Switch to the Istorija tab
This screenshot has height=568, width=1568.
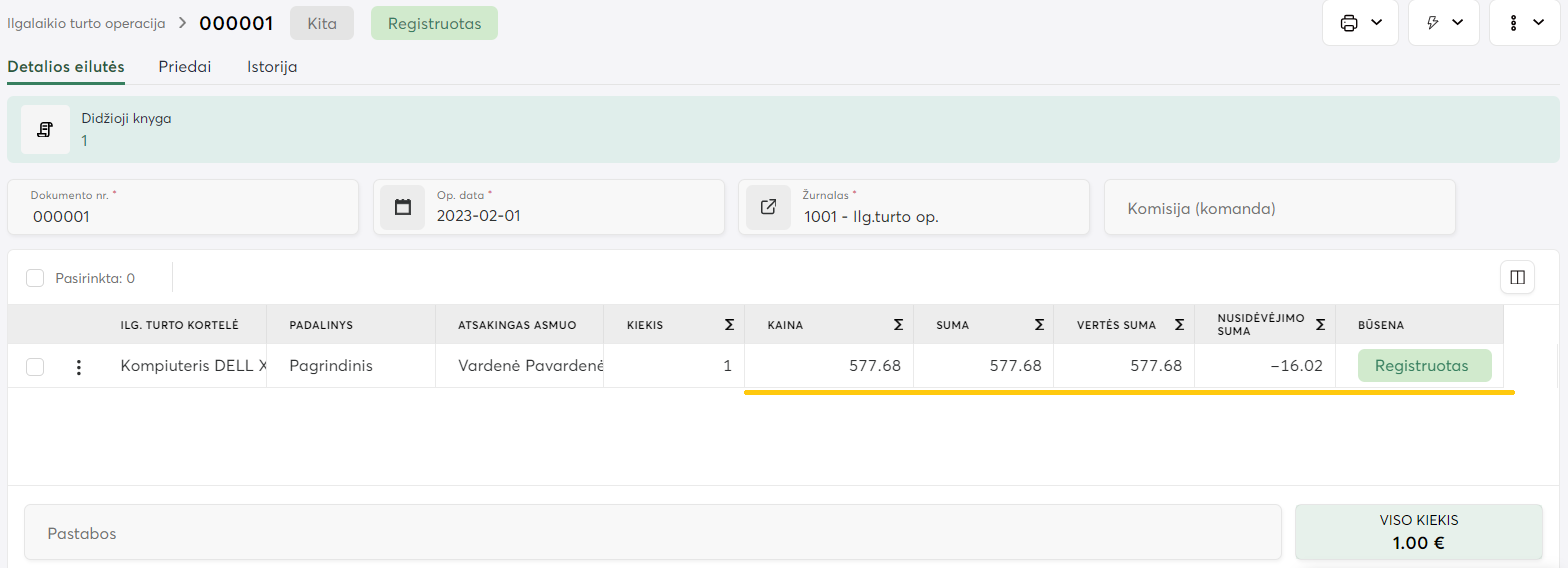click(x=272, y=67)
